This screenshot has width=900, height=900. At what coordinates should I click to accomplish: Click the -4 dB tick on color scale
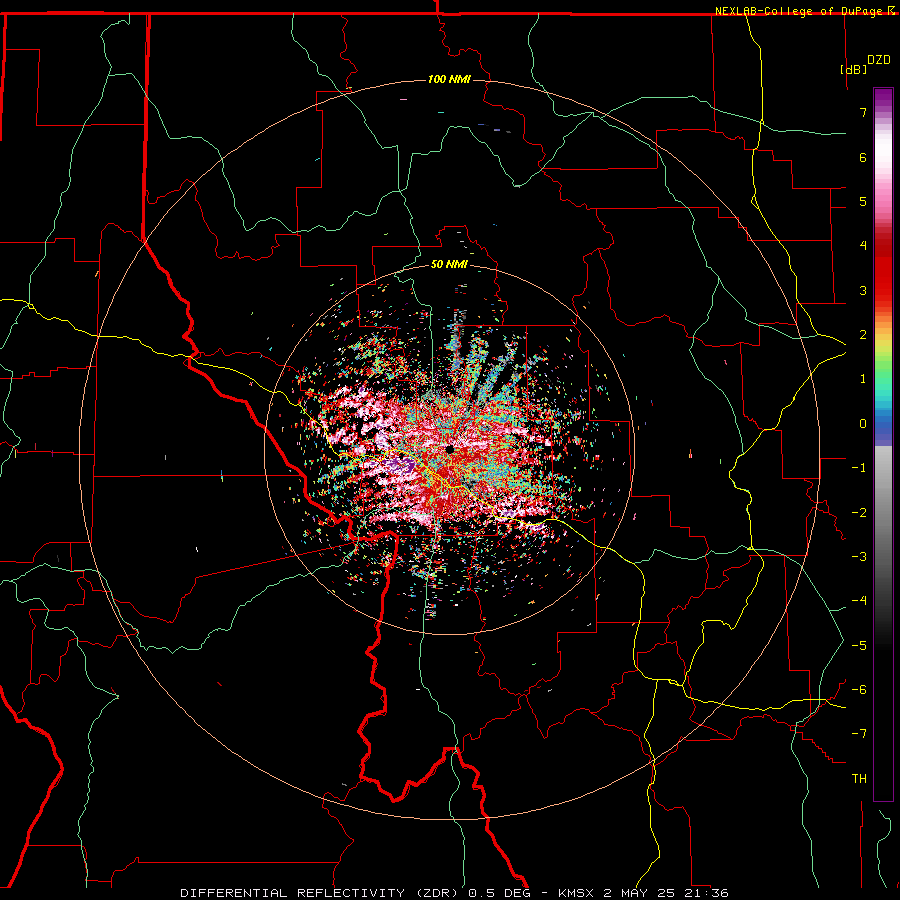tap(859, 601)
